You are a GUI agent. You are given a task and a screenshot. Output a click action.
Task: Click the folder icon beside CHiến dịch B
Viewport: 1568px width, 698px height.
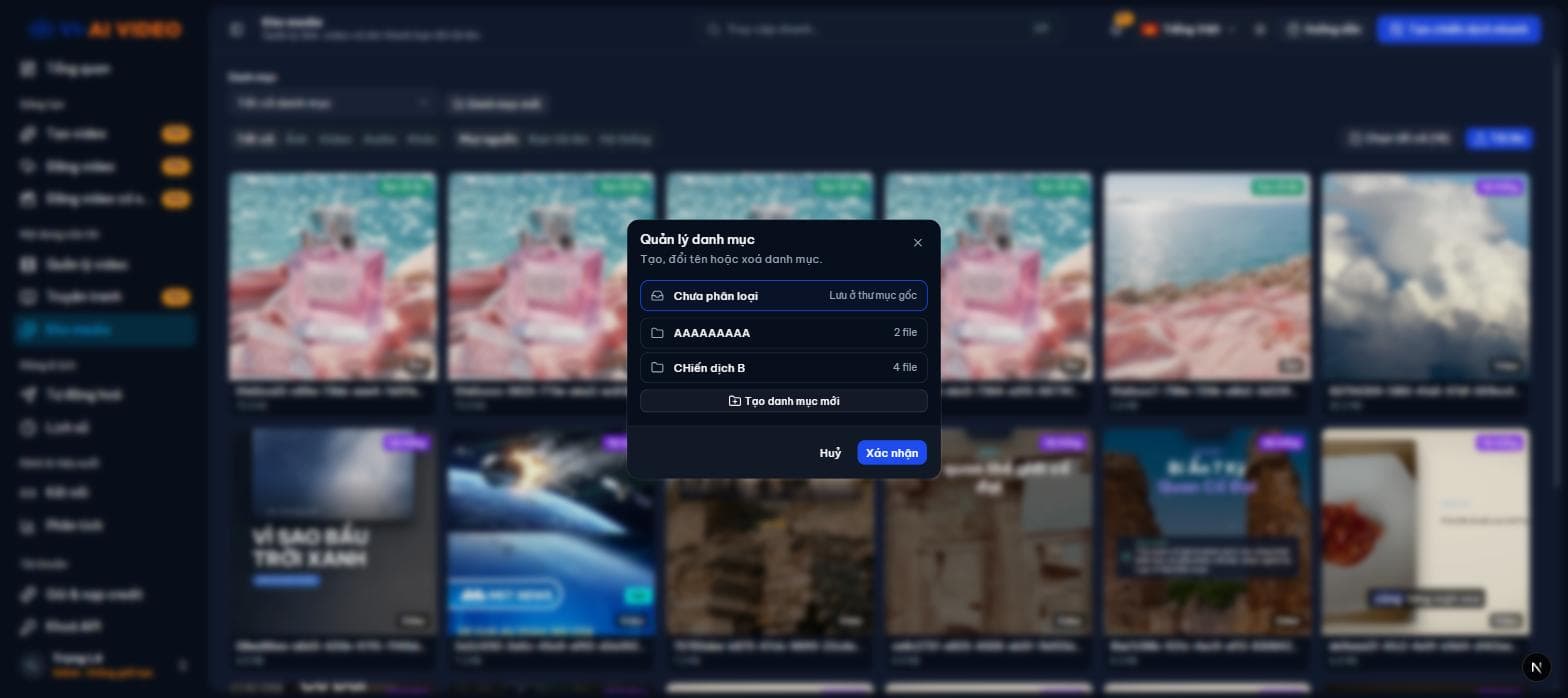click(x=657, y=368)
